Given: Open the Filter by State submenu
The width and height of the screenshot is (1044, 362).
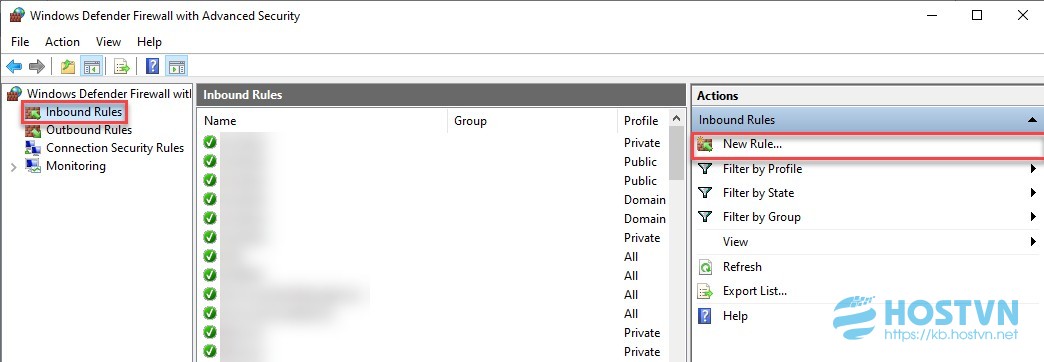Looking at the screenshot, I should [x=868, y=193].
